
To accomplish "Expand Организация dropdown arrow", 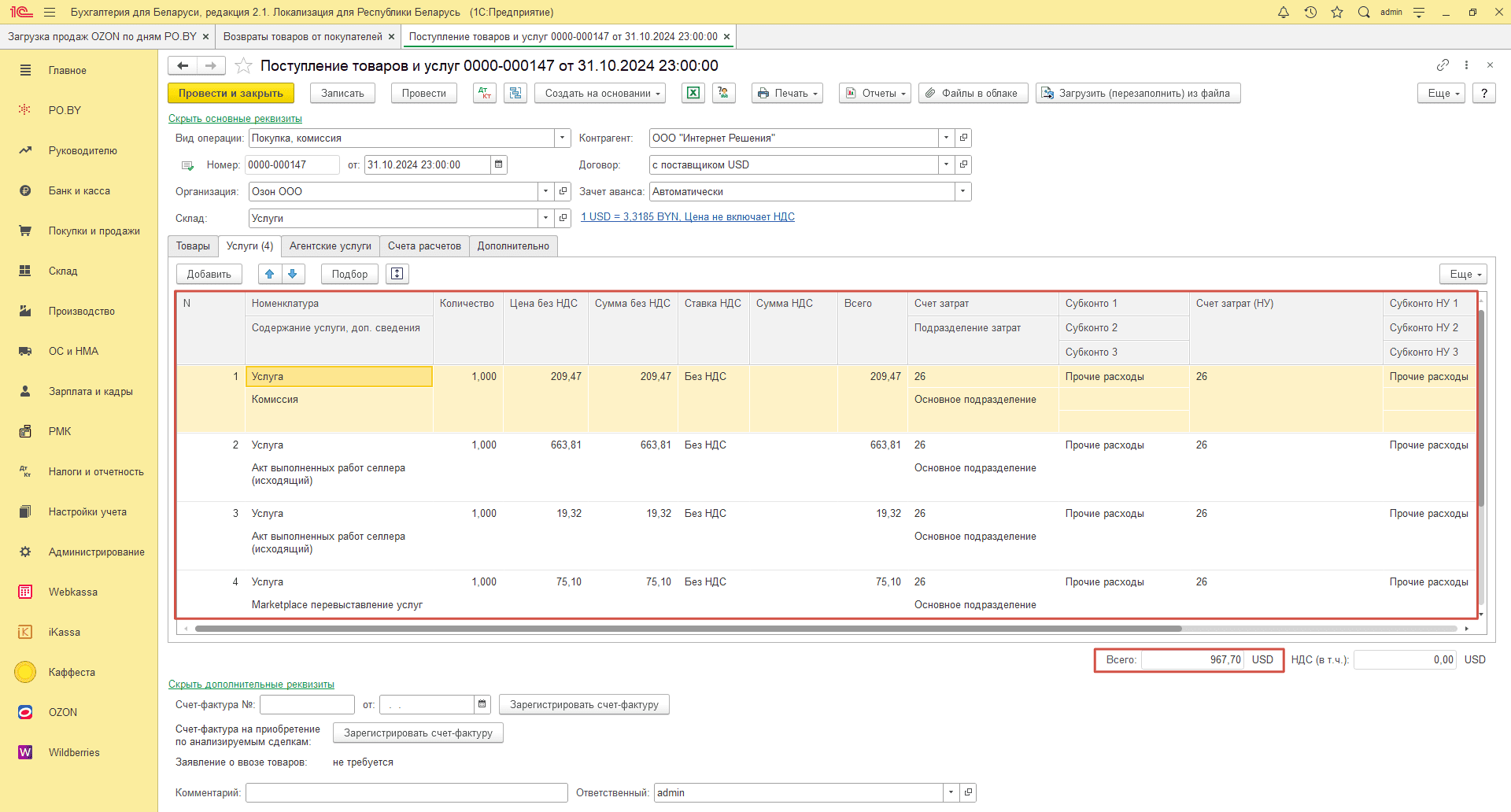I will (x=546, y=191).
